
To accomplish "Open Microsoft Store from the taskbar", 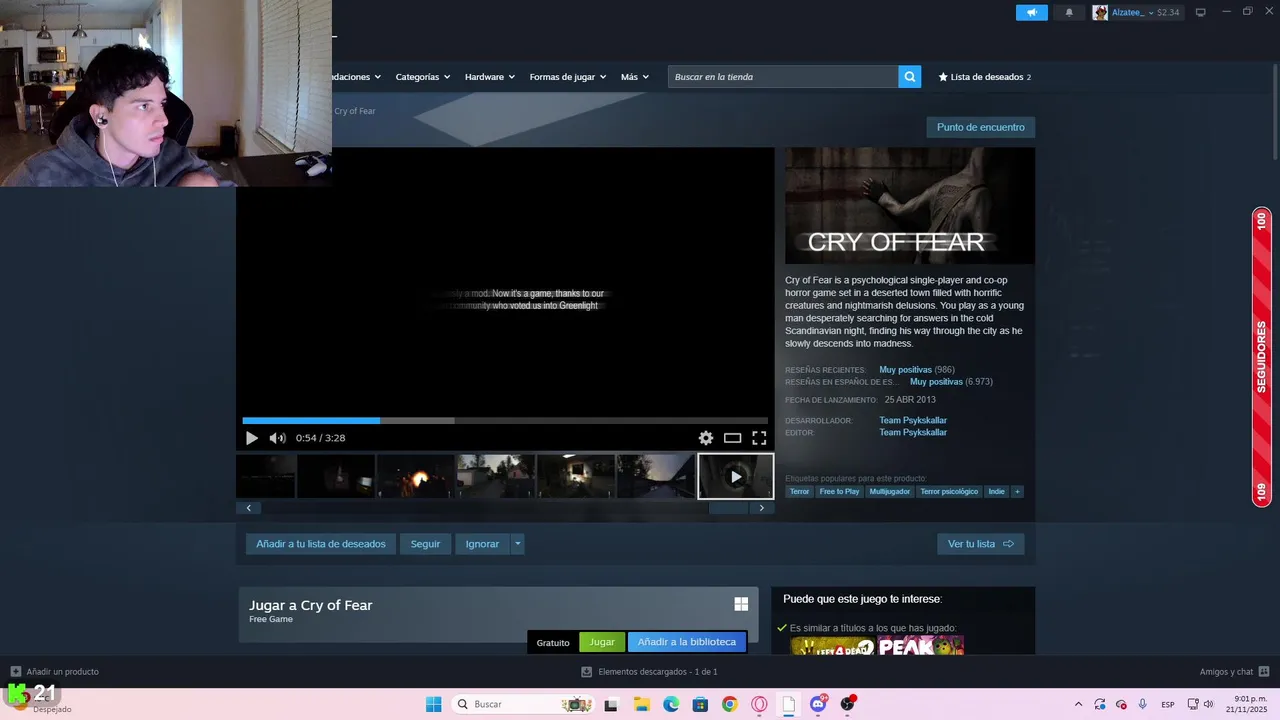I will click(700, 704).
